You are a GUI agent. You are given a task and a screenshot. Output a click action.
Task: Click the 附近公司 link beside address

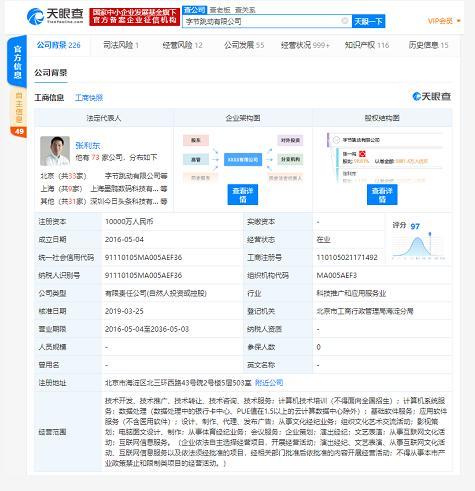click(269, 383)
